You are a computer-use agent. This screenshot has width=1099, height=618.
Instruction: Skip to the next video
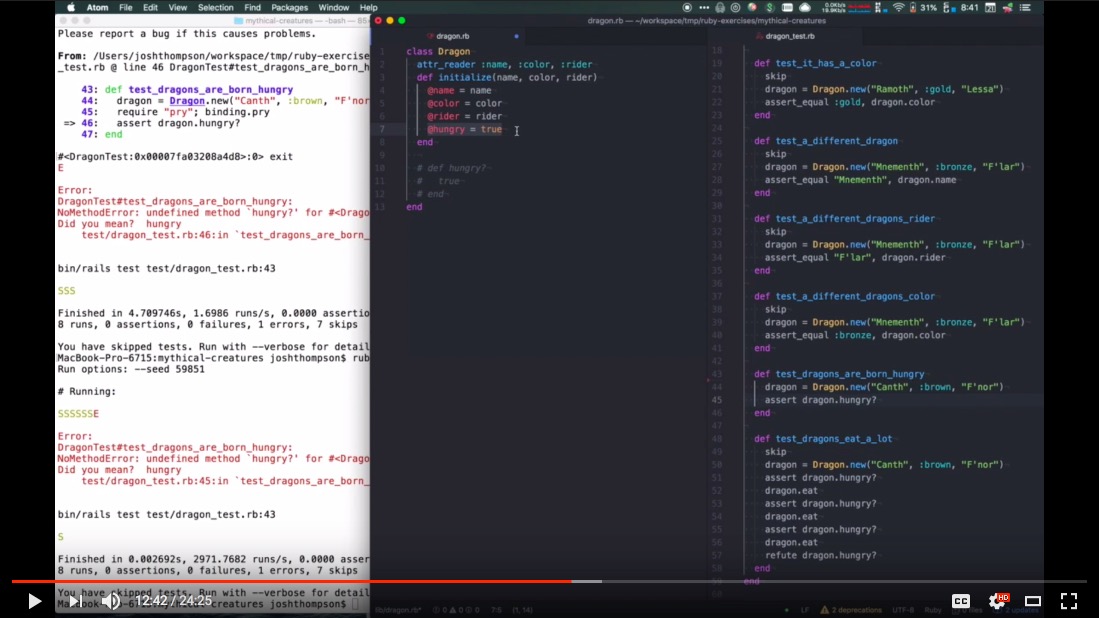[x=74, y=601]
